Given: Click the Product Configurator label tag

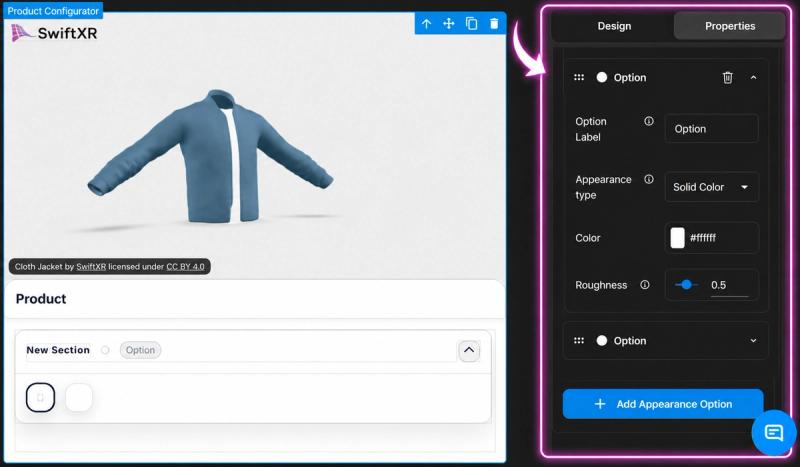Looking at the screenshot, I should (53, 11).
